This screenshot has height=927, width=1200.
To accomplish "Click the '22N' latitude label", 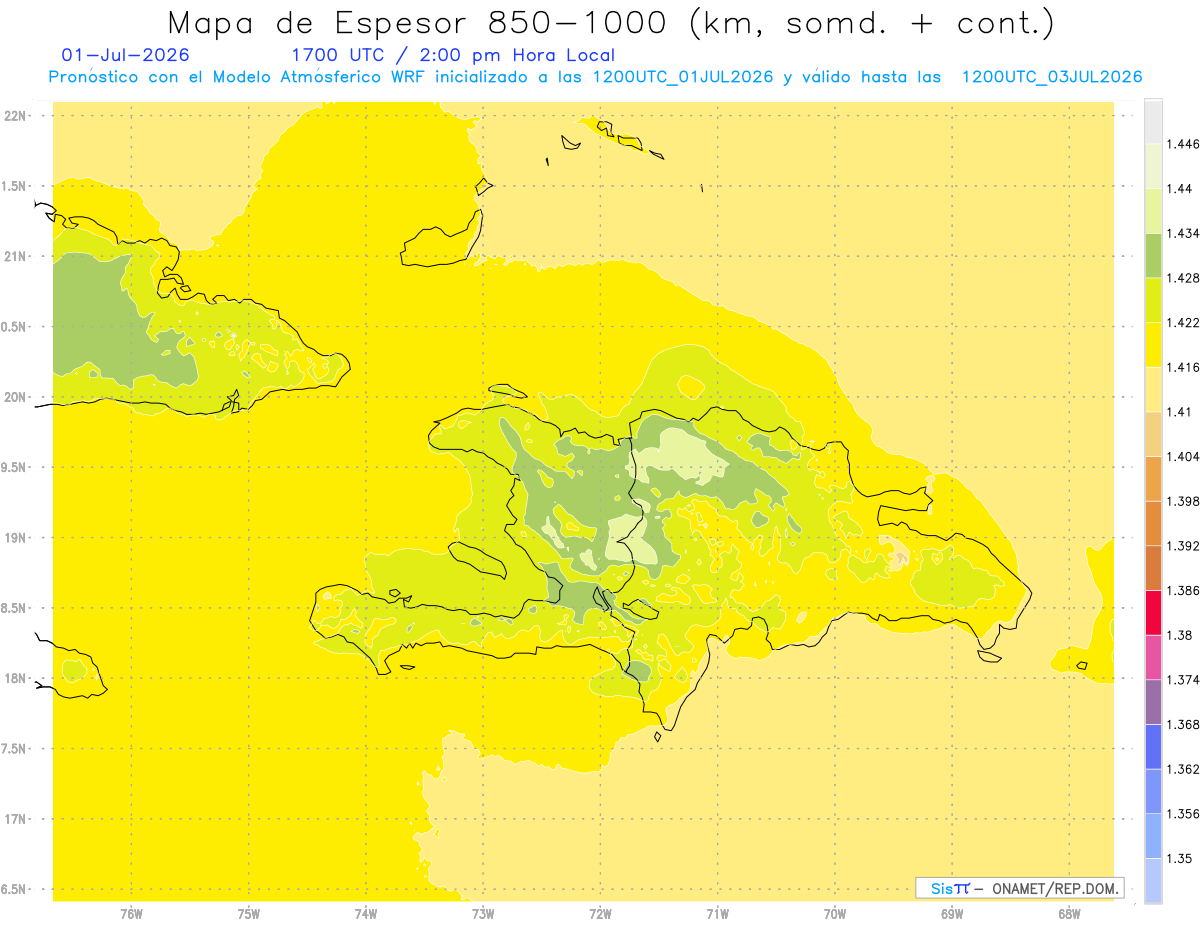I will [x=15, y=115].
